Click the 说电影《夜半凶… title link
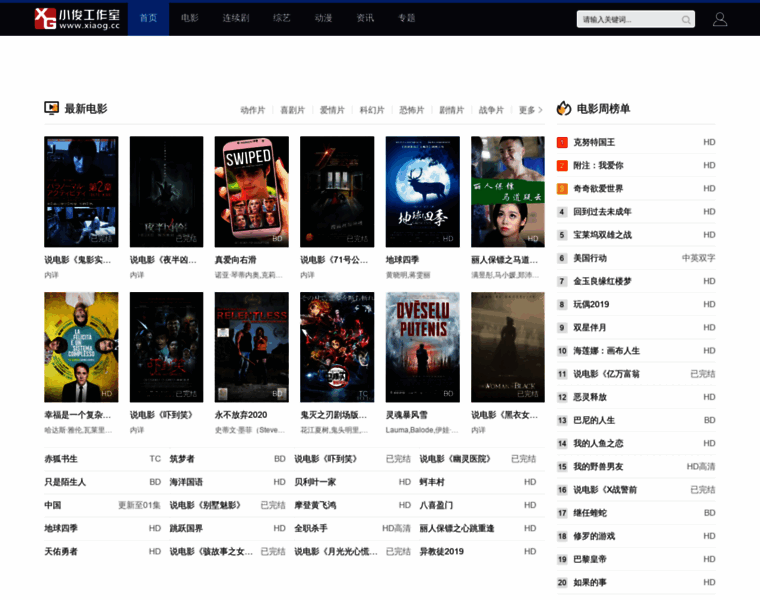Image resolution: width=760 pixels, height=600 pixels. tap(163, 260)
